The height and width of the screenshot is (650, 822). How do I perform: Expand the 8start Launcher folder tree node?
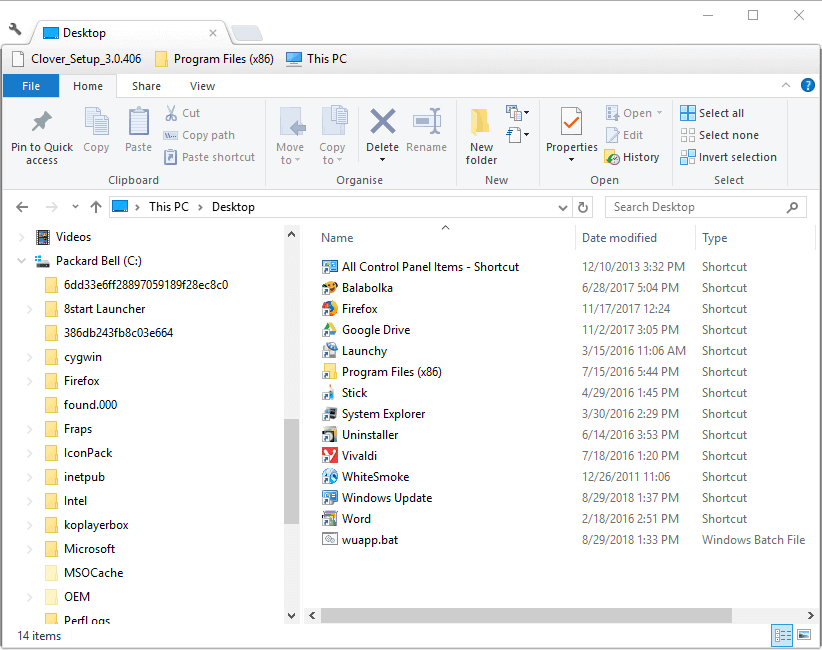(x=27, y=309)
